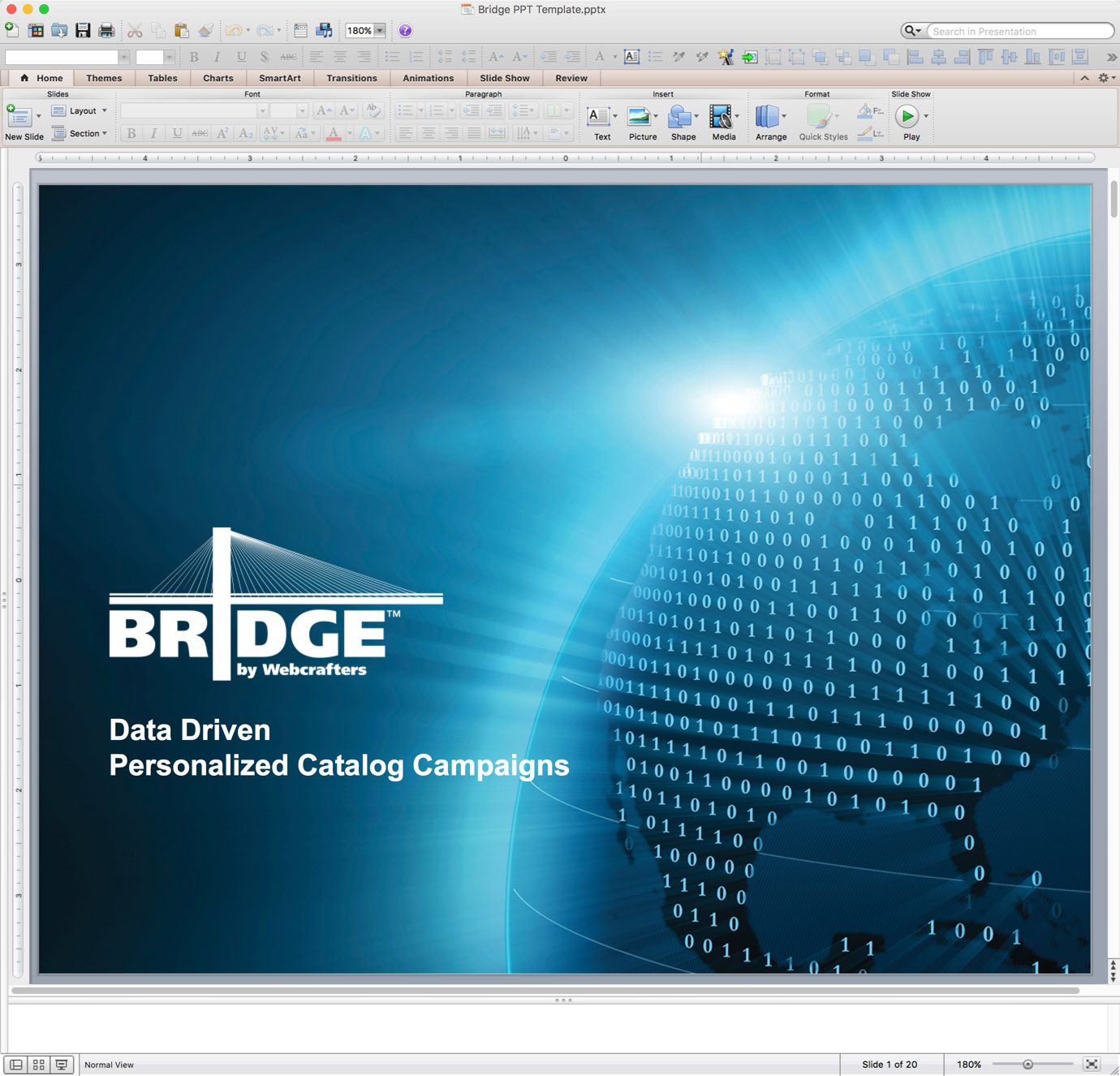Toggle bold formatting
Image resolution: width=1120 pixels, height=1076 pixels.
pyautogui.click(x=130, y=133)
